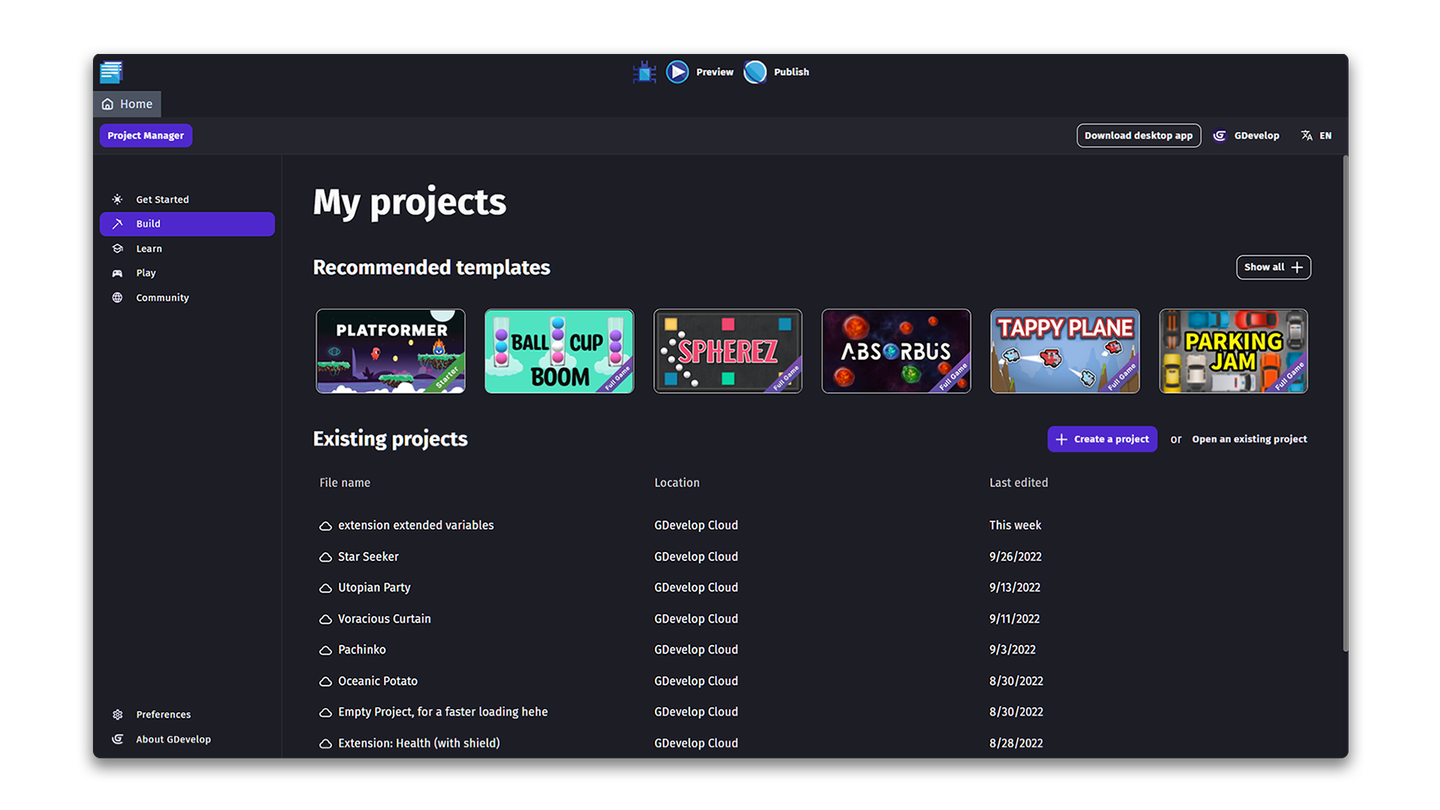Open 'extension extended variables' project
The height and width of the screenshot is (810, 1440).
812,525
